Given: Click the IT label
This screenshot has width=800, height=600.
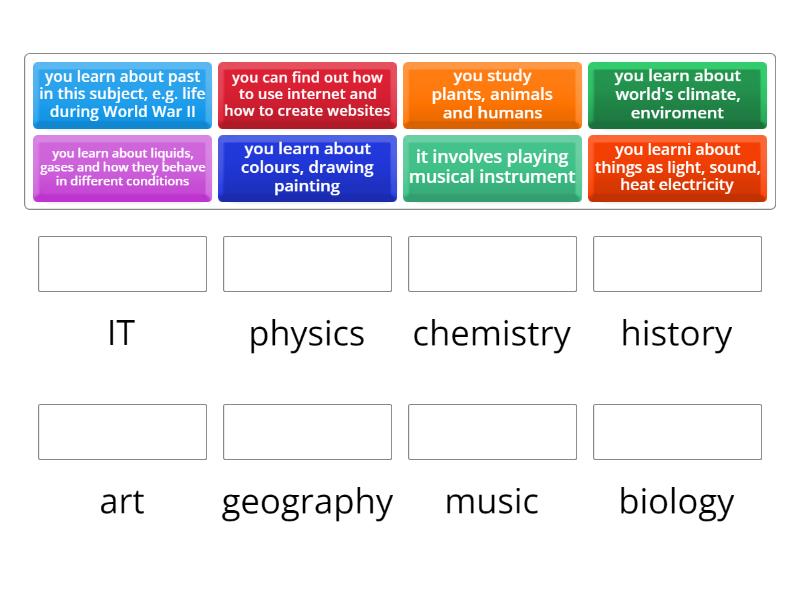Looking at the screenshot, I should (x=121, y=334).
